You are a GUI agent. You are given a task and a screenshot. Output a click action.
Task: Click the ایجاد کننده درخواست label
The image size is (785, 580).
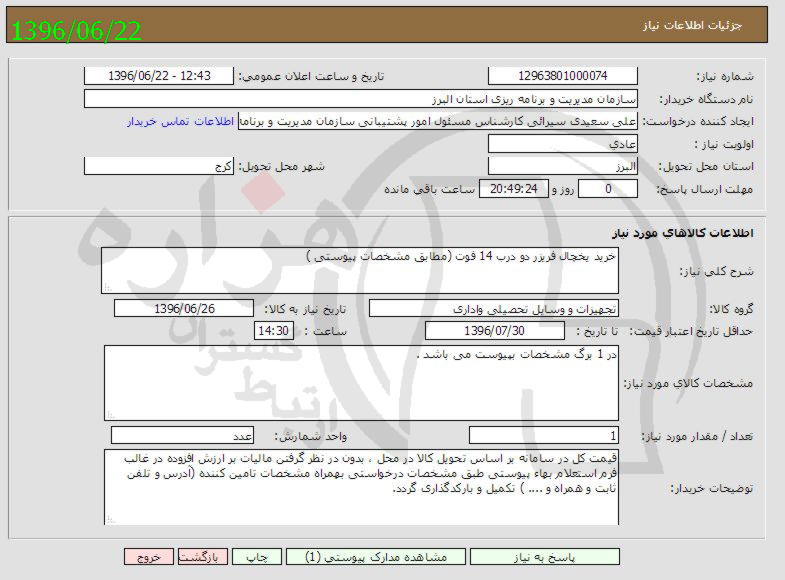[698, 122]
